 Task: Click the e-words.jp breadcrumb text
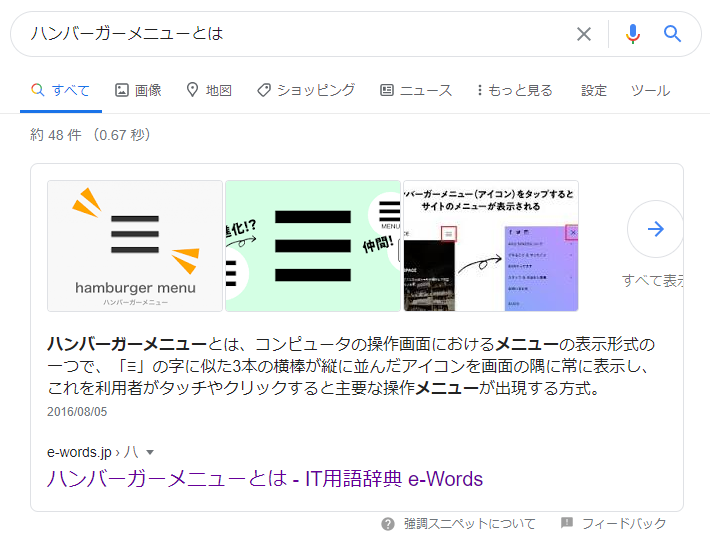(79, 452)
